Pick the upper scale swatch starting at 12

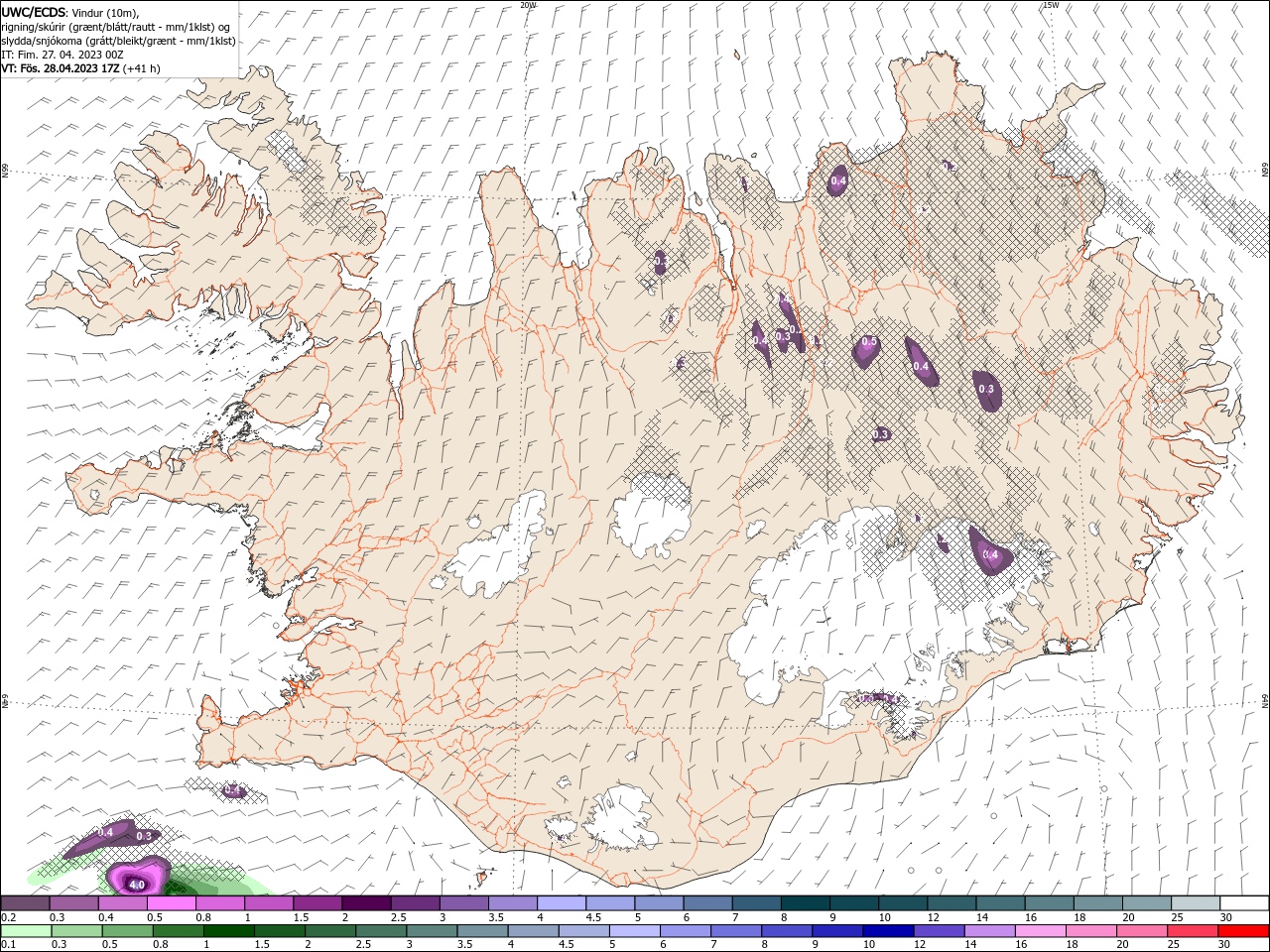(x=950, y=903)
